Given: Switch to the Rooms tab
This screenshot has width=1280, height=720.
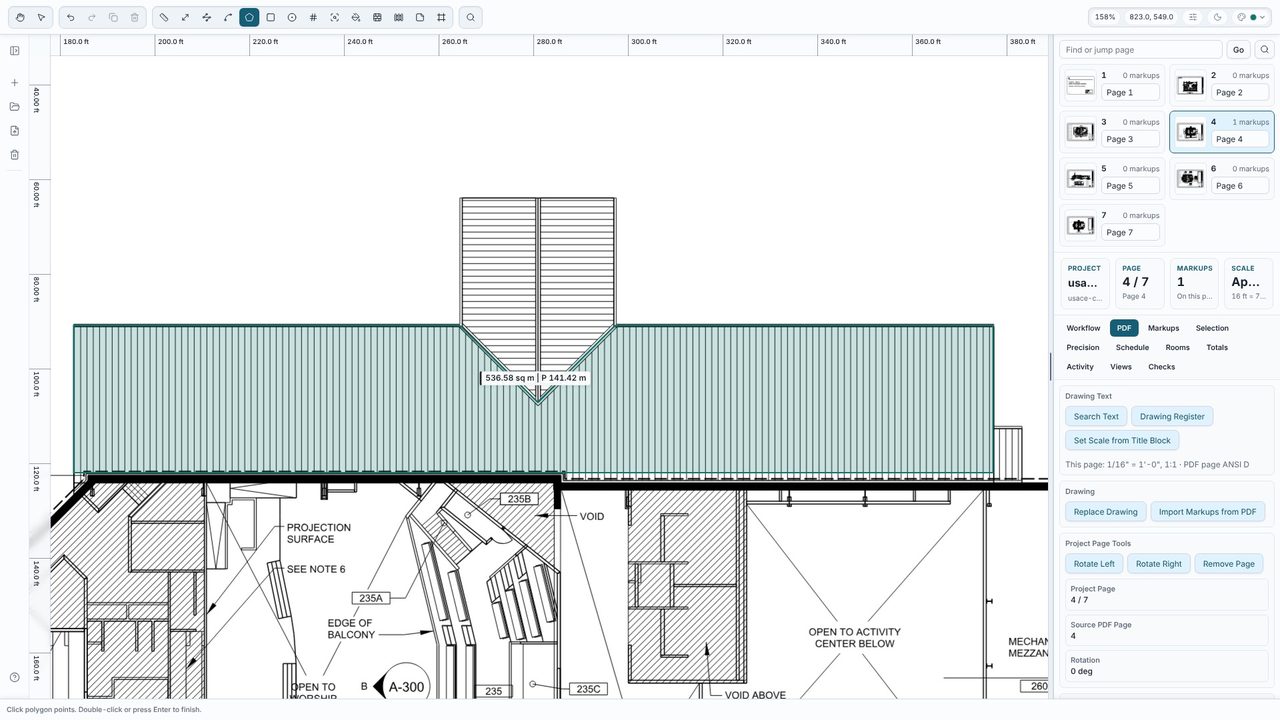Looking at the screenshot, I should [1178, 347].
